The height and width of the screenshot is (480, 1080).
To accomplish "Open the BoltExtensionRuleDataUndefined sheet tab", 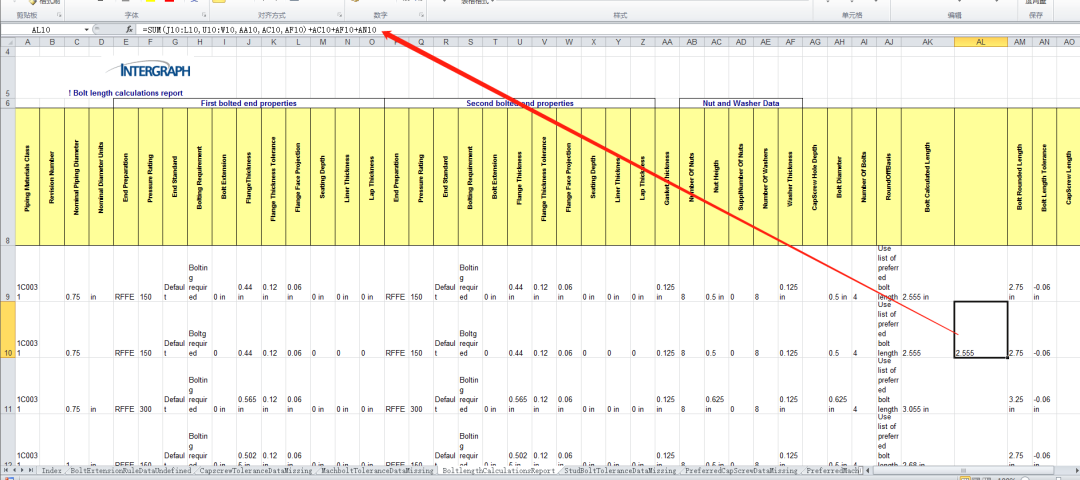I will click(x=129, y=471).
